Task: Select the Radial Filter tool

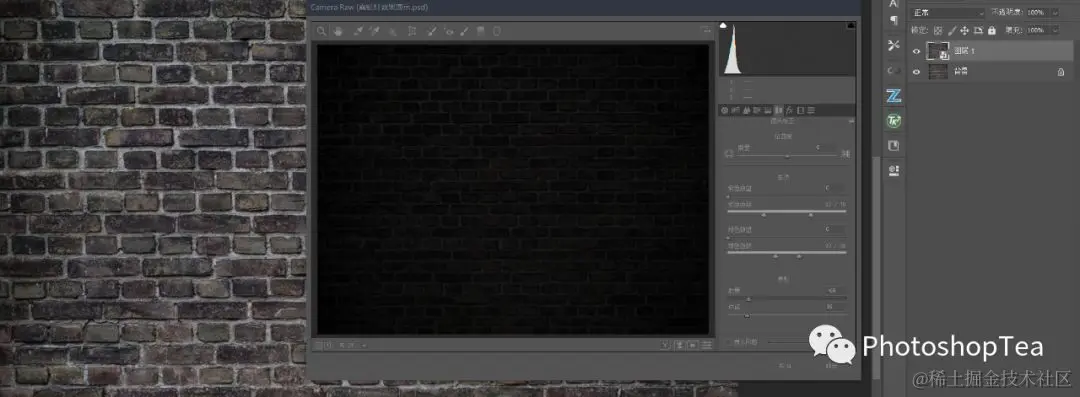Action: tap(497, 30)
